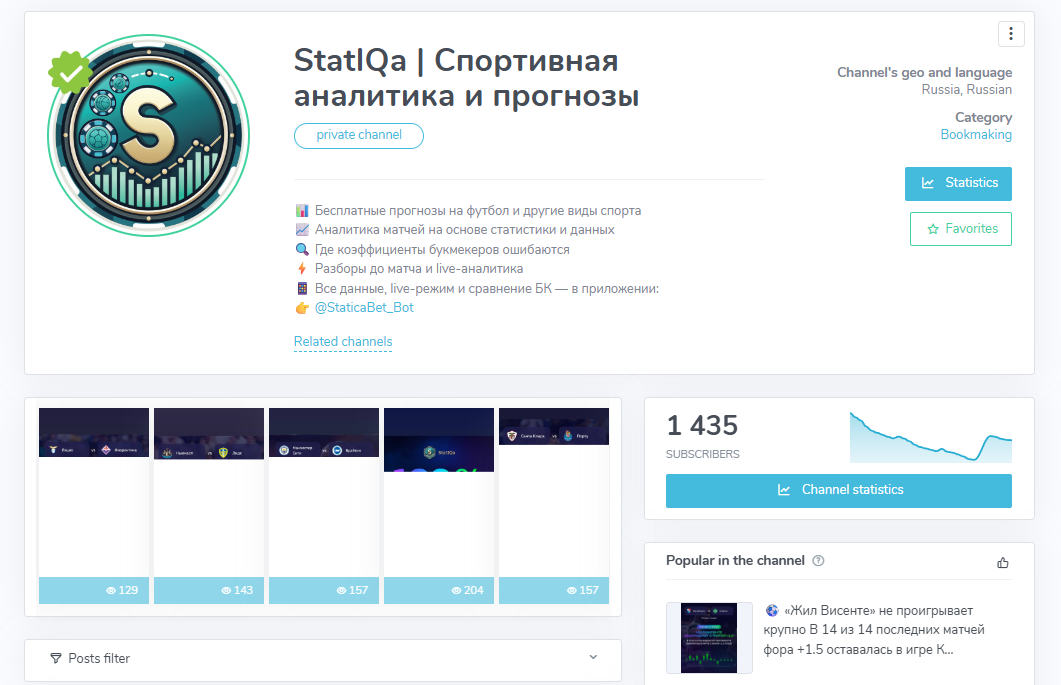The image size is (1061, 685).
Task: Click the private channel badge
Action: 358,135
